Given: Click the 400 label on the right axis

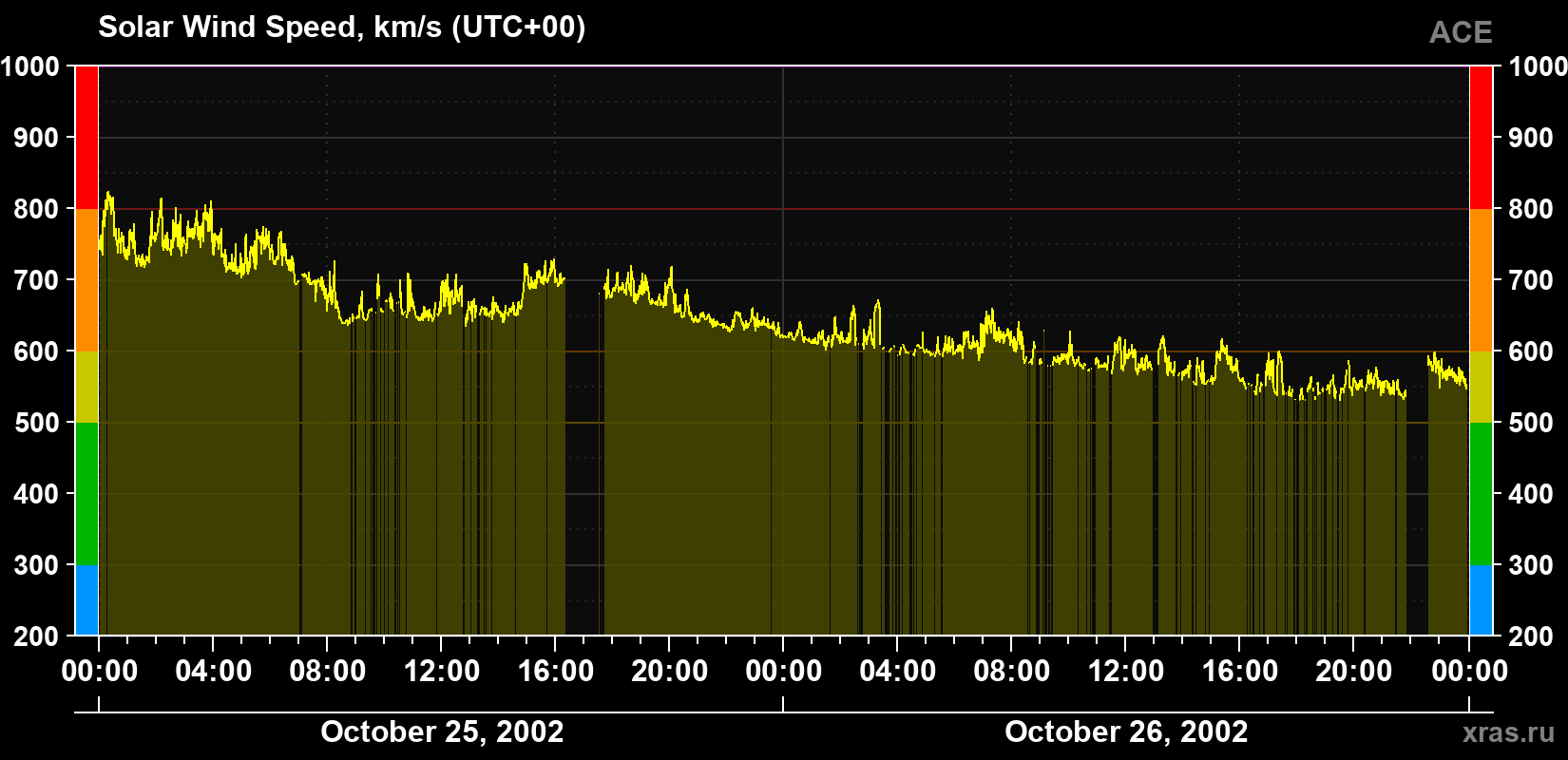Looking at the screenshot, I should click(1531, 494).
